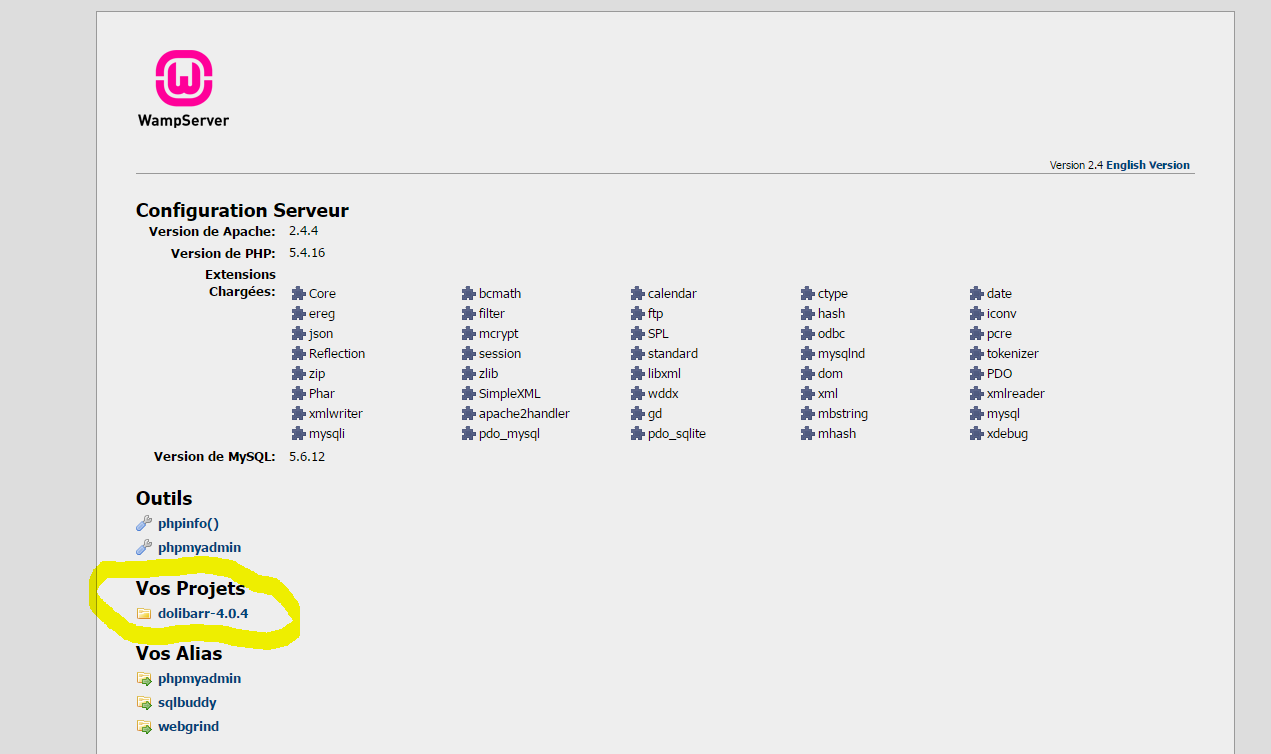Click the apache2handler extension name
1271x754 pixels.
[x=524, y=413]
